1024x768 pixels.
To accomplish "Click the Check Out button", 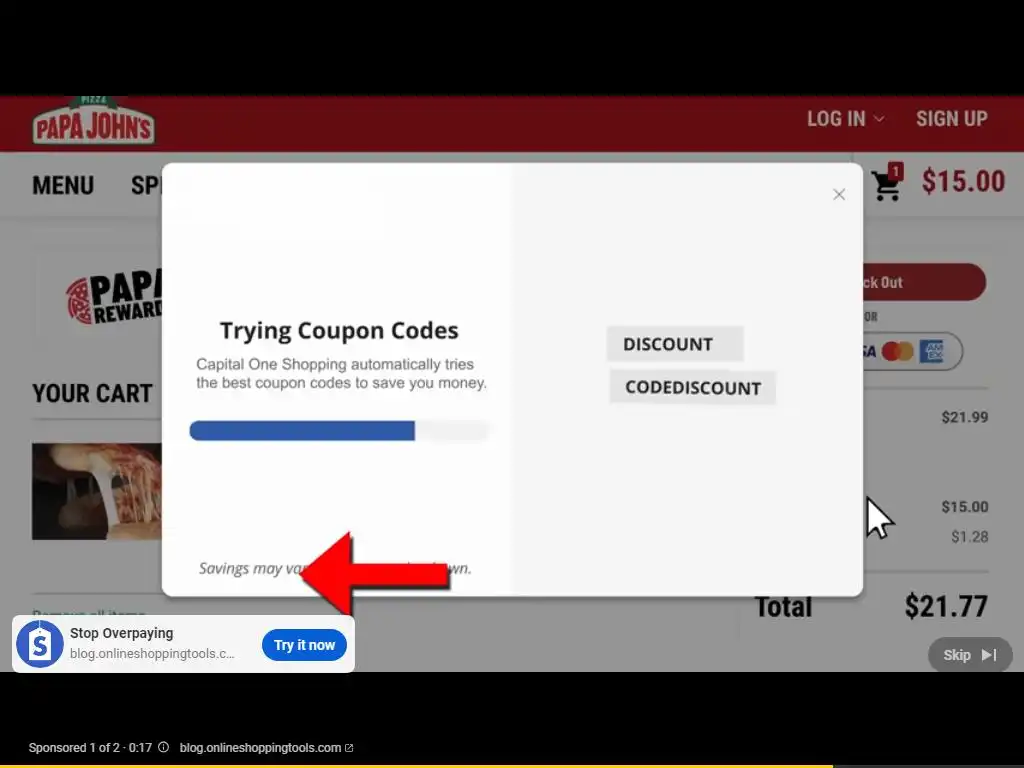I will pyautogui.click(x=924, y=282).
